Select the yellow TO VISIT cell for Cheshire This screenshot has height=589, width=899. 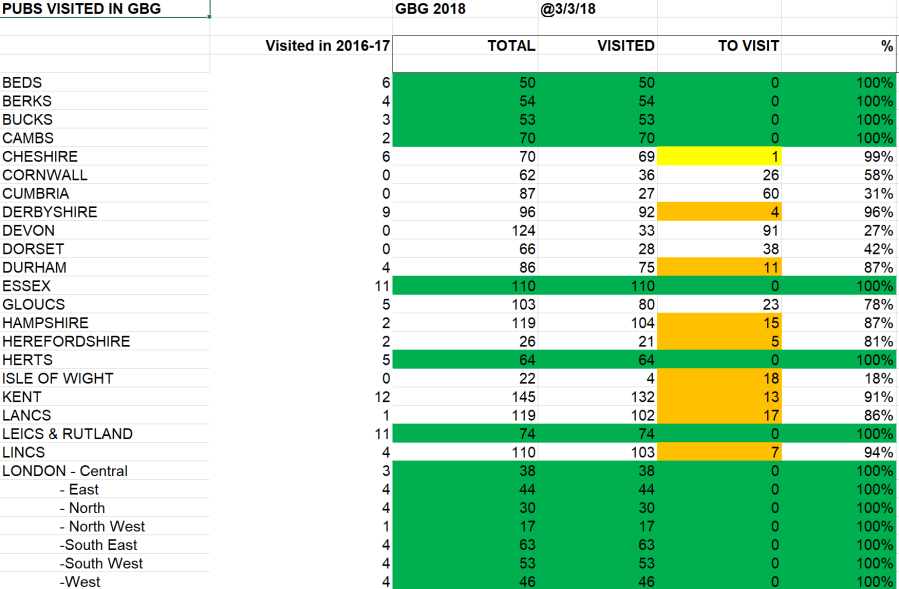pos(719,157)
